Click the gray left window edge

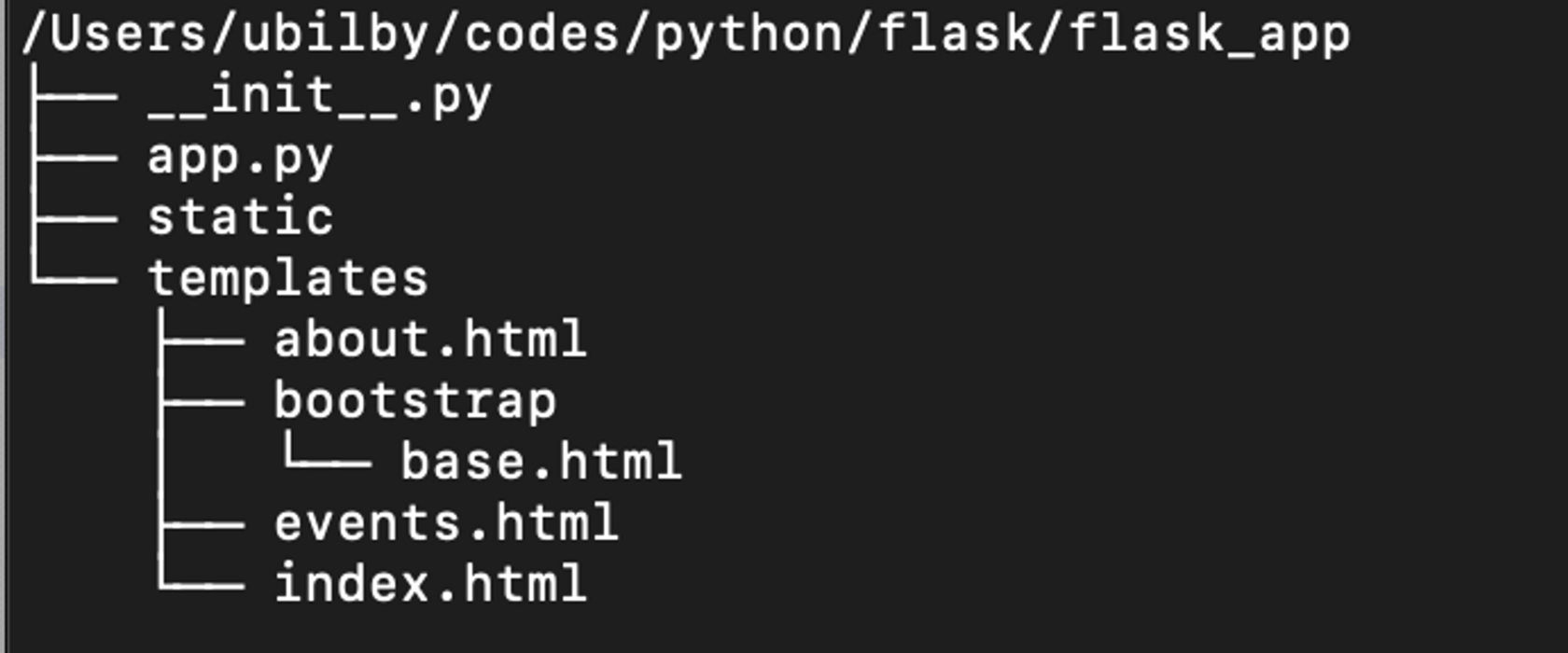4,326
